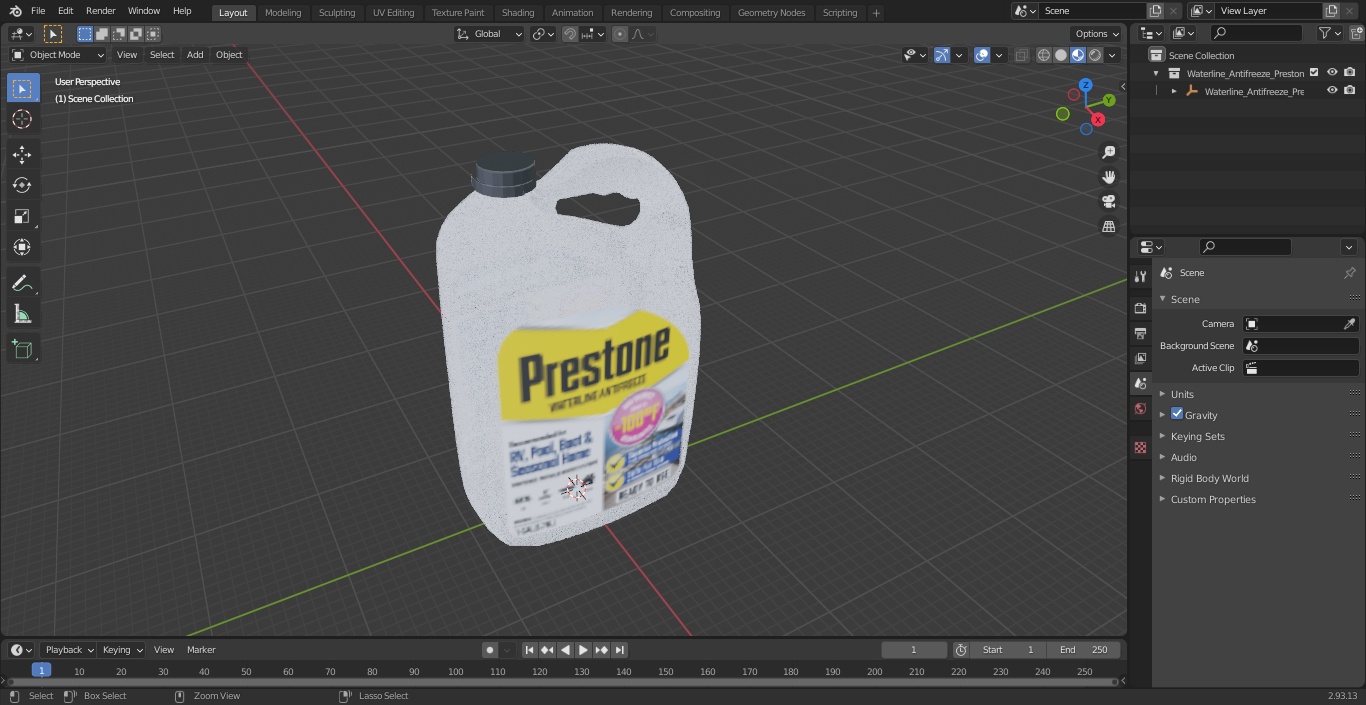Click the play animation button
This screenshot has height=705, width=1366.
pos(584,650)
